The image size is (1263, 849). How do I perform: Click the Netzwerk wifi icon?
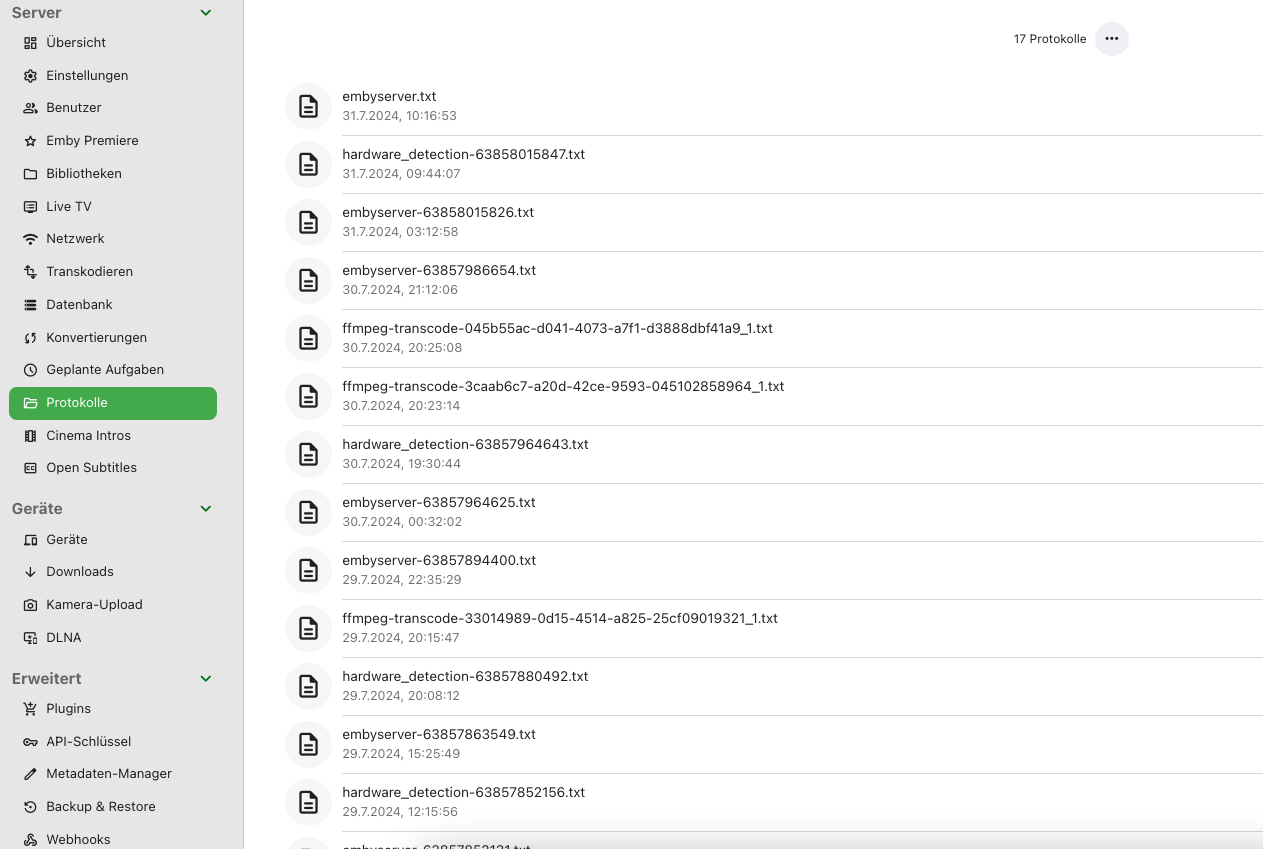pos(30,239)
